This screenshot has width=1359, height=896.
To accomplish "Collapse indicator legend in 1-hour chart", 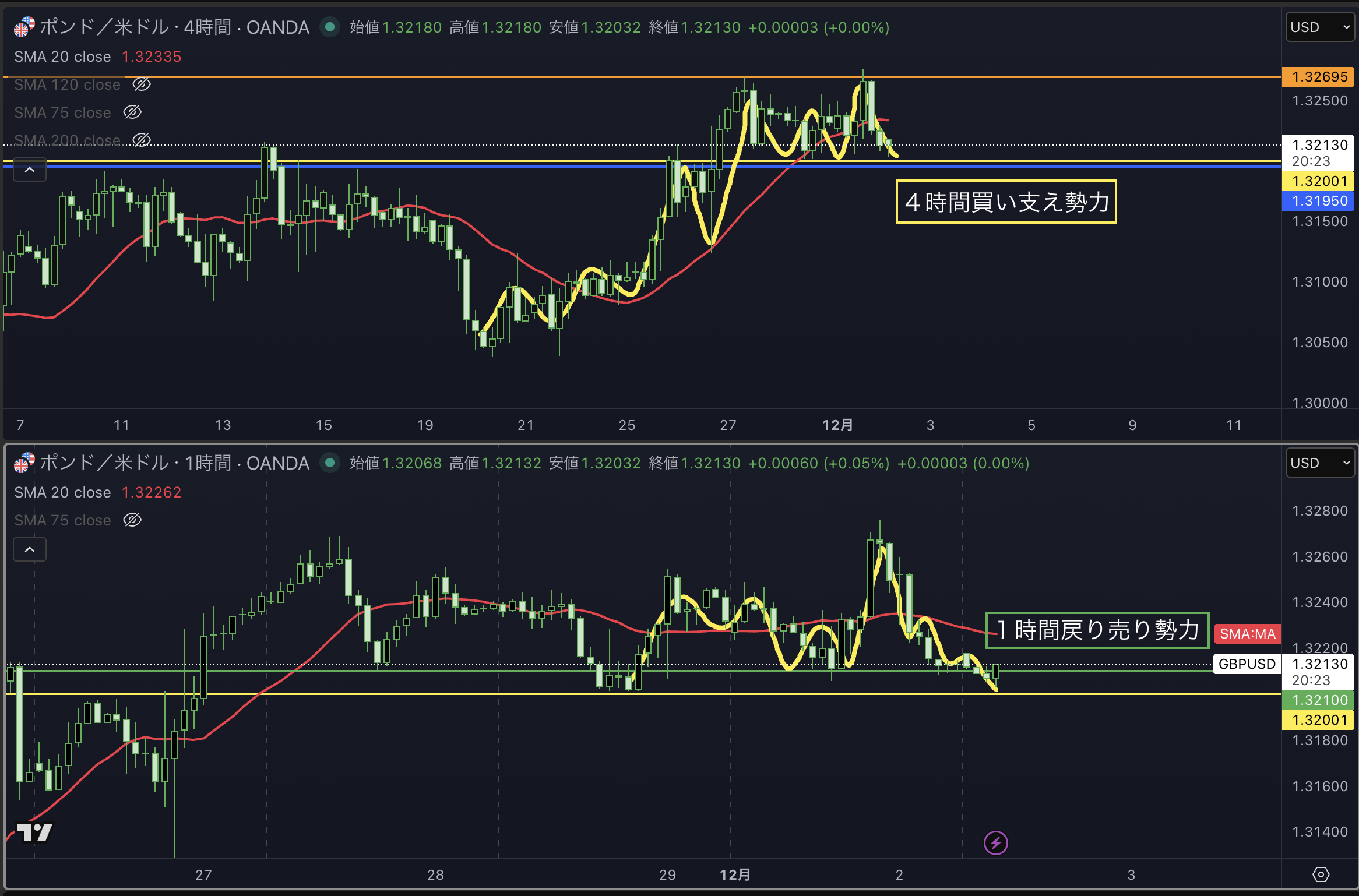I will click(30, 549).
